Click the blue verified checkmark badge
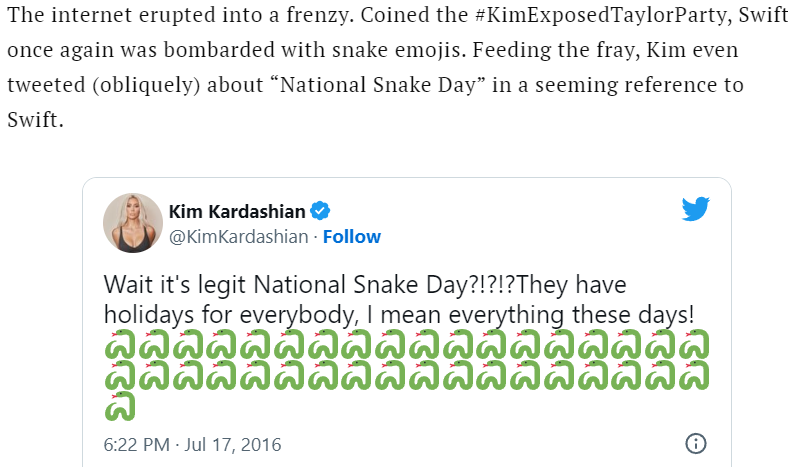The height and width of the screenshot is (467, 788). 321,210
